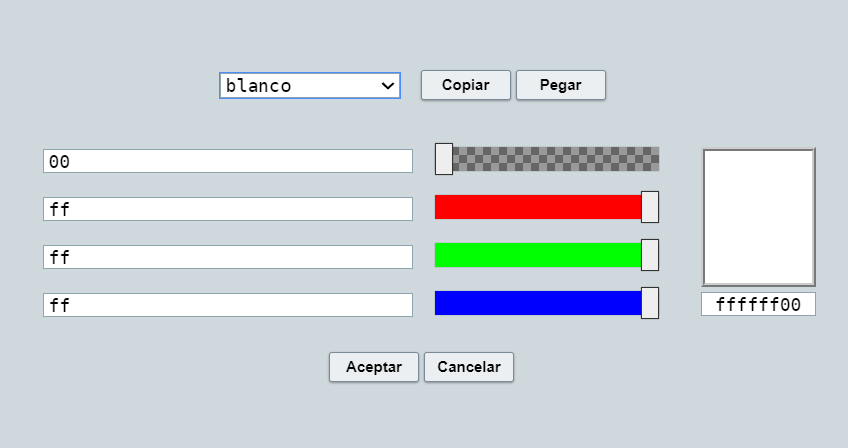This screenshot has width=848, height=448.
Task: Focus the red channel hex input
Action: 228,209
